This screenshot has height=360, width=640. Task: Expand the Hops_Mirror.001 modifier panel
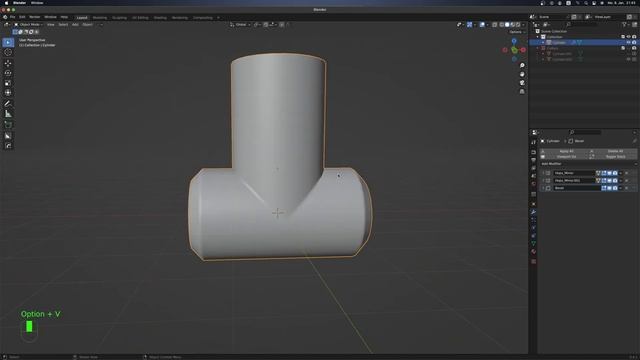pyautogui.click(x=543, y=180)
